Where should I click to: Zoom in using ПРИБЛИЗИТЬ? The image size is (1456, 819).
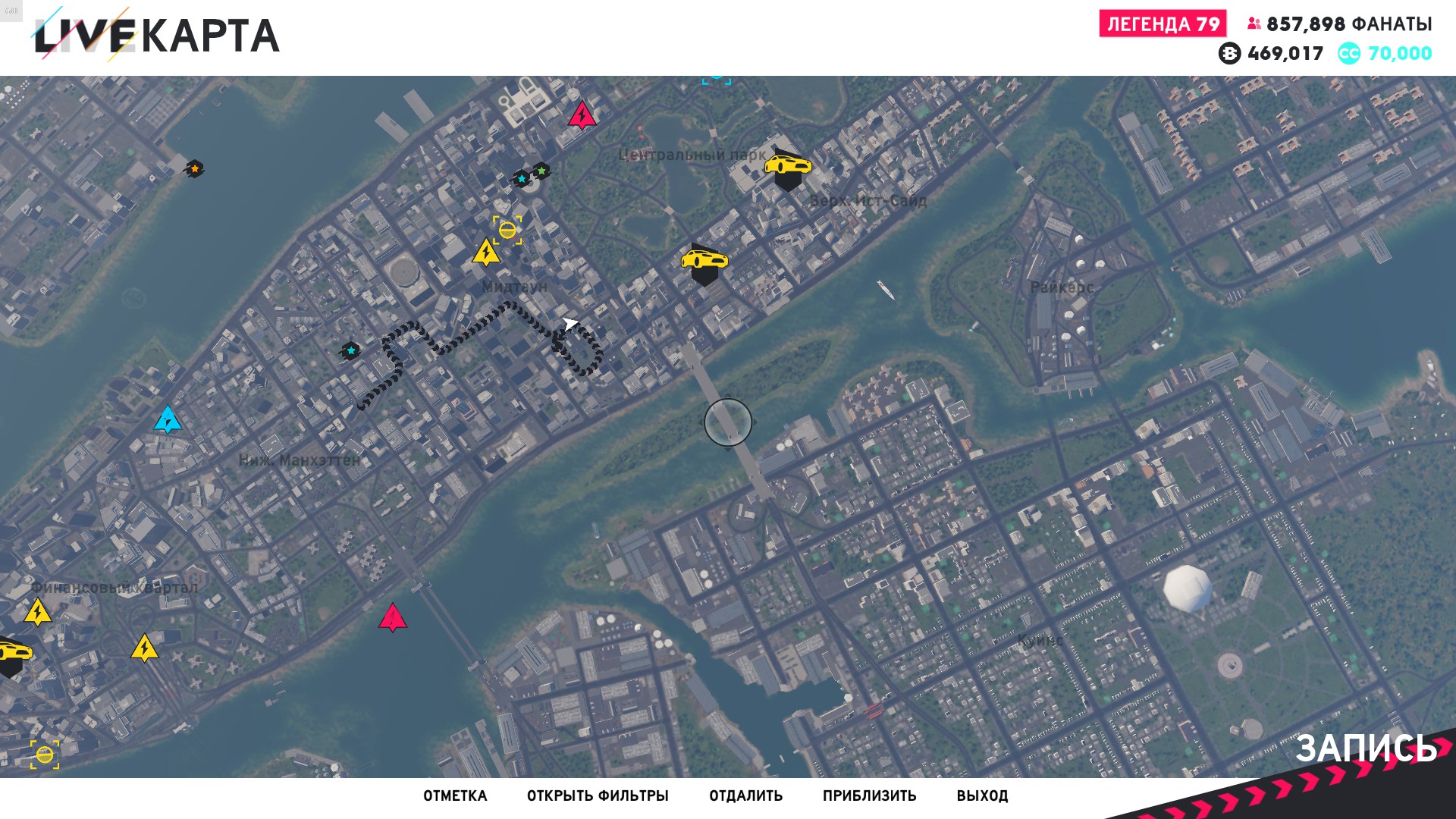[x=869, y=796]
